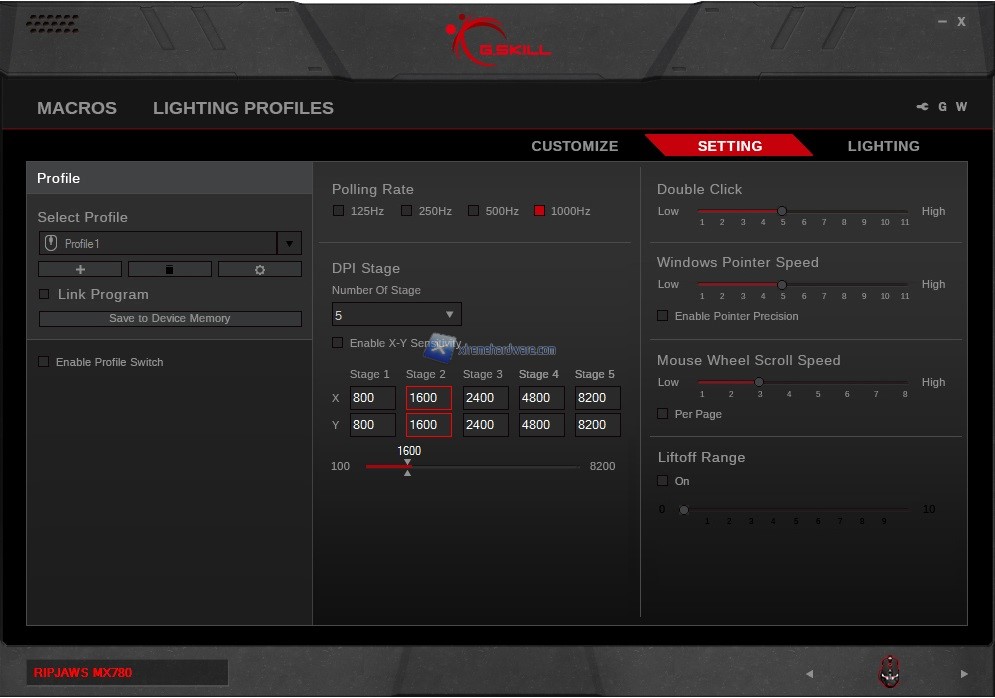Enable the Link Program checkbox
The width and height of the screenshot is (995, 698).
click(44, 294)
